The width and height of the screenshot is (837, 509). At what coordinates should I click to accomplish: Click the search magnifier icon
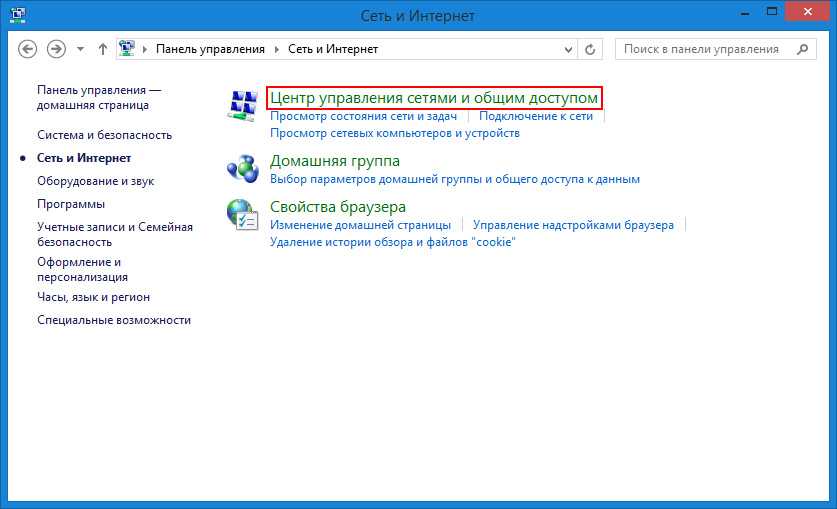(801, 49)
